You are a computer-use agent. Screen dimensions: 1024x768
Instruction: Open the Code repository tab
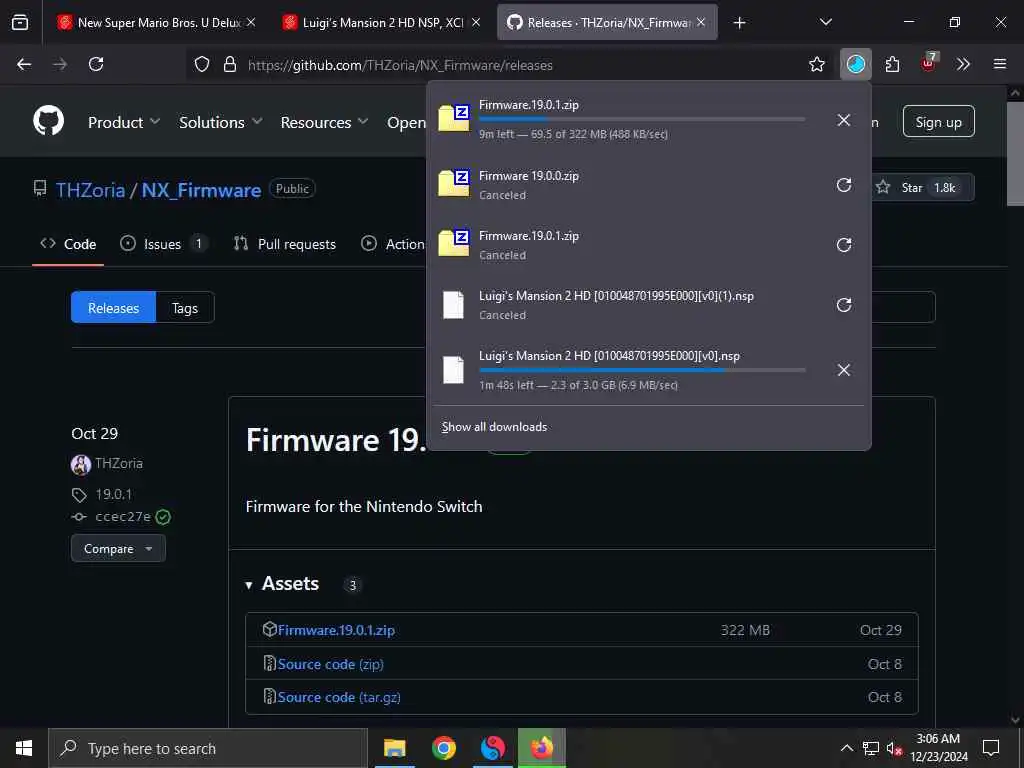coord(68,244)
